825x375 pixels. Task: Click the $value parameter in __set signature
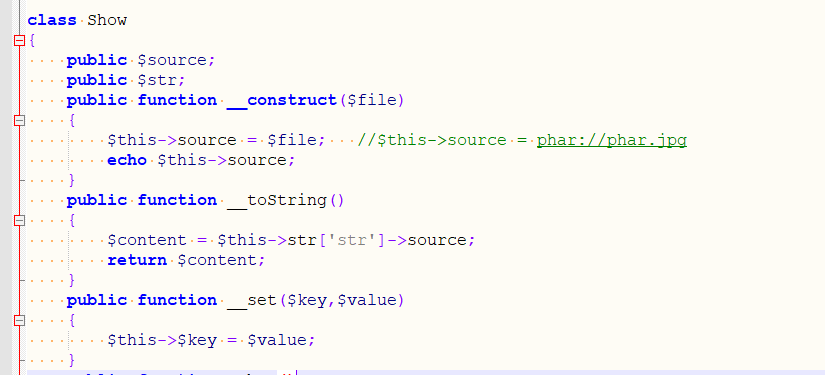pyautogui.click(x=367, y=300)
